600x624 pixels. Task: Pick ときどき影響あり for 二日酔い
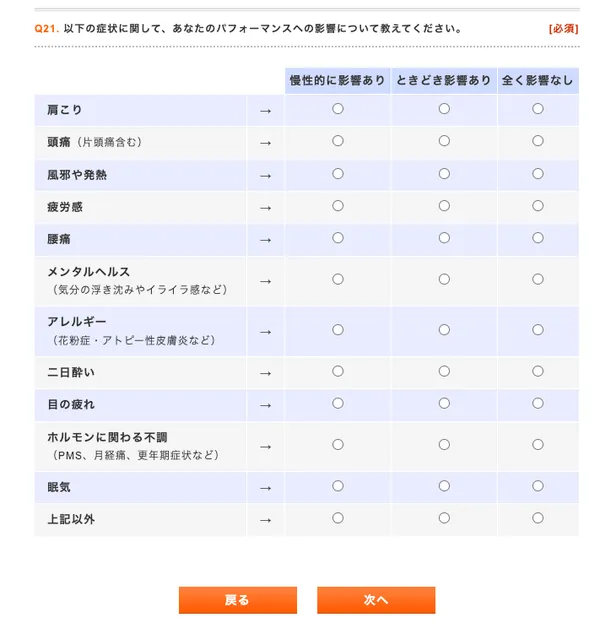[444, 371]
